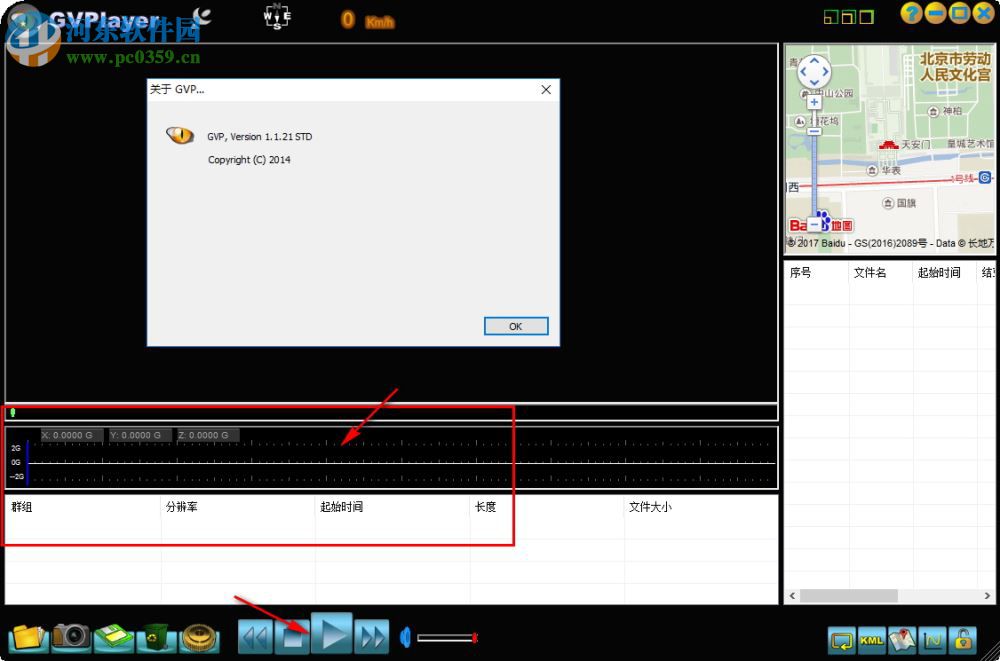Click the yellow help button
This screenshot has height=661, width=1000.
coord(910,13)
